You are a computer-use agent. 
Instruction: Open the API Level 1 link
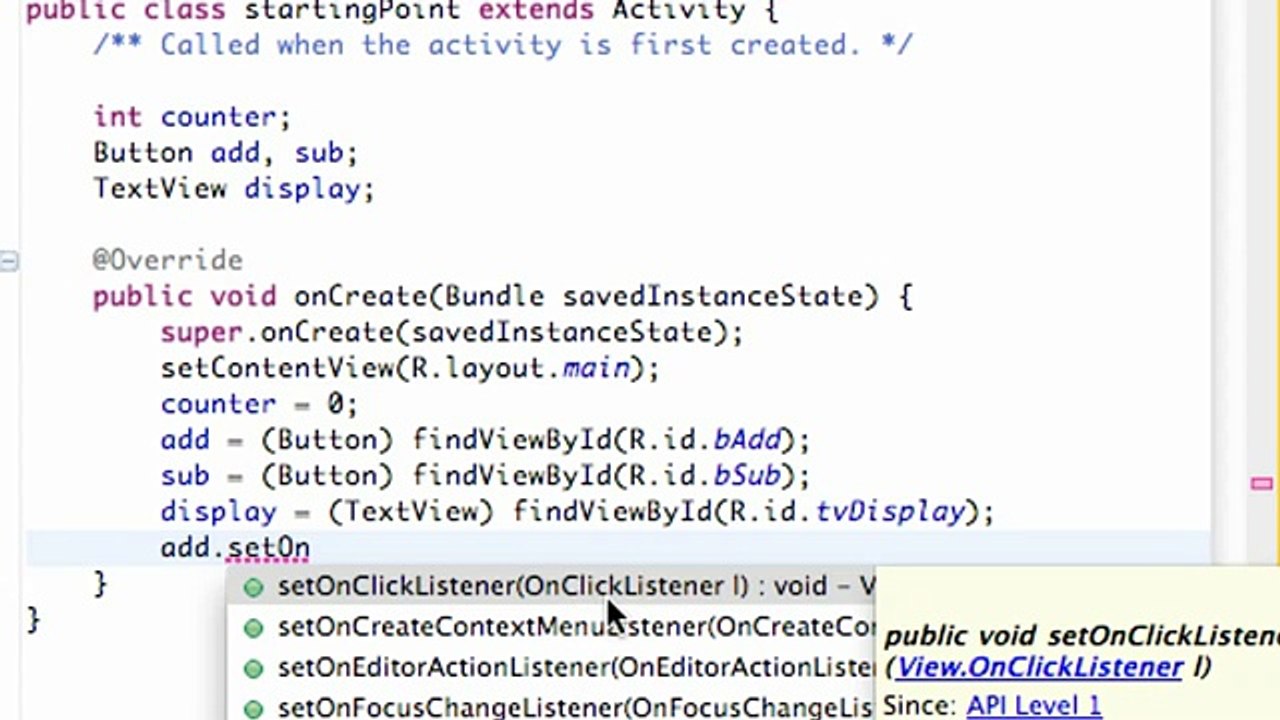coord(1034,706)
